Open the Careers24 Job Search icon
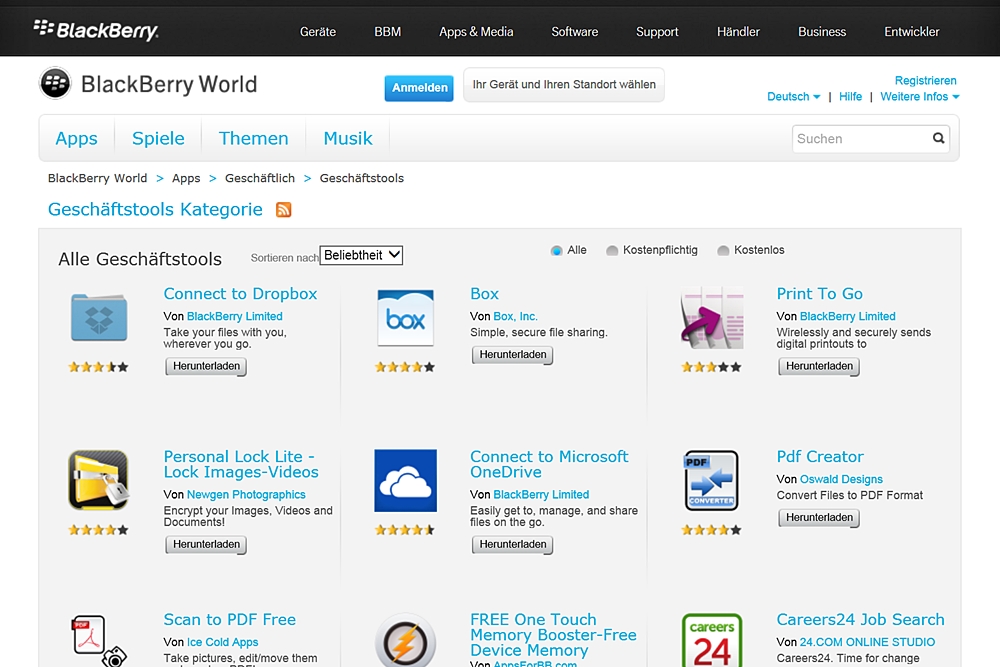 tap(712, 640)
